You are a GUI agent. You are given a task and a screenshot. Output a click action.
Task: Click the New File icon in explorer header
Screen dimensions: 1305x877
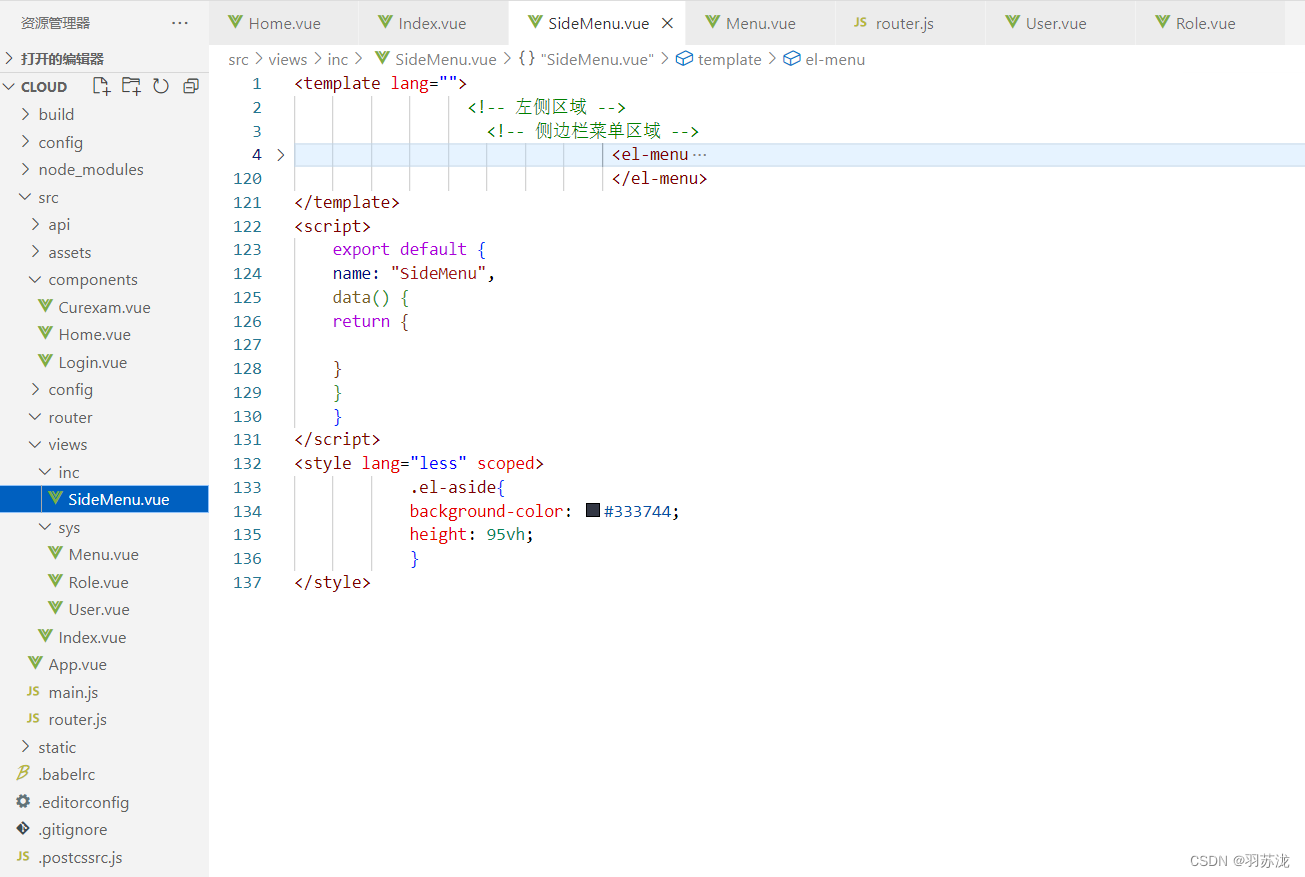coord(101,86)
